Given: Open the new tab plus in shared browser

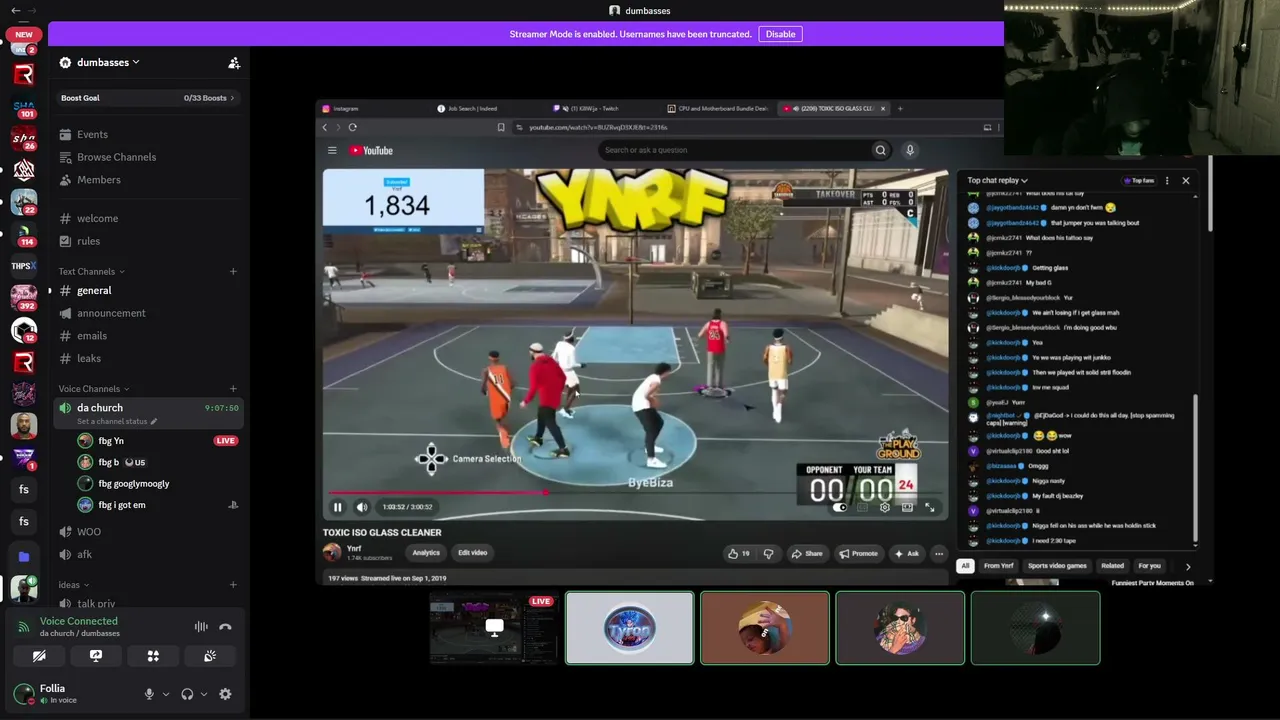Looking at the screenshot, I should [900, 108].
